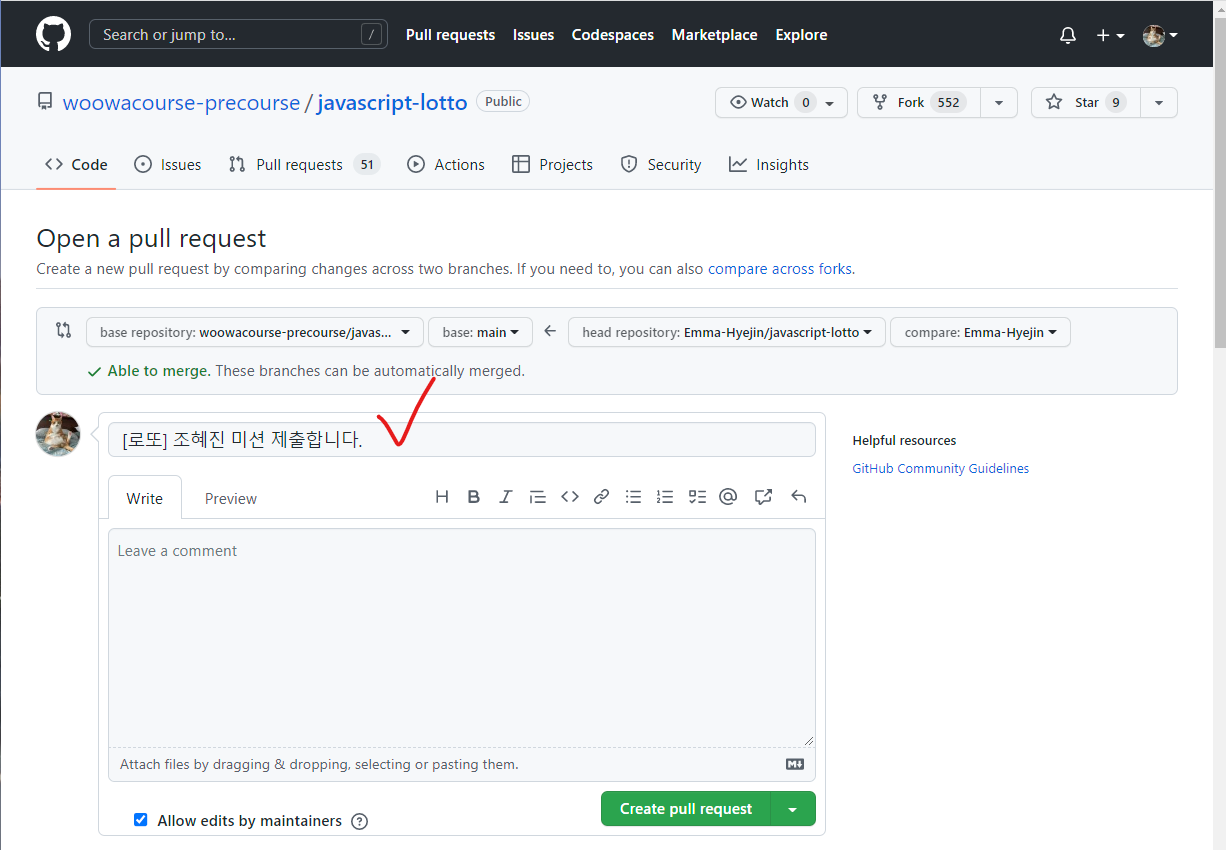Open the user avatar menu in header
The width and height of the screenshot is (1226, 850).
[x=1160, y=35]
